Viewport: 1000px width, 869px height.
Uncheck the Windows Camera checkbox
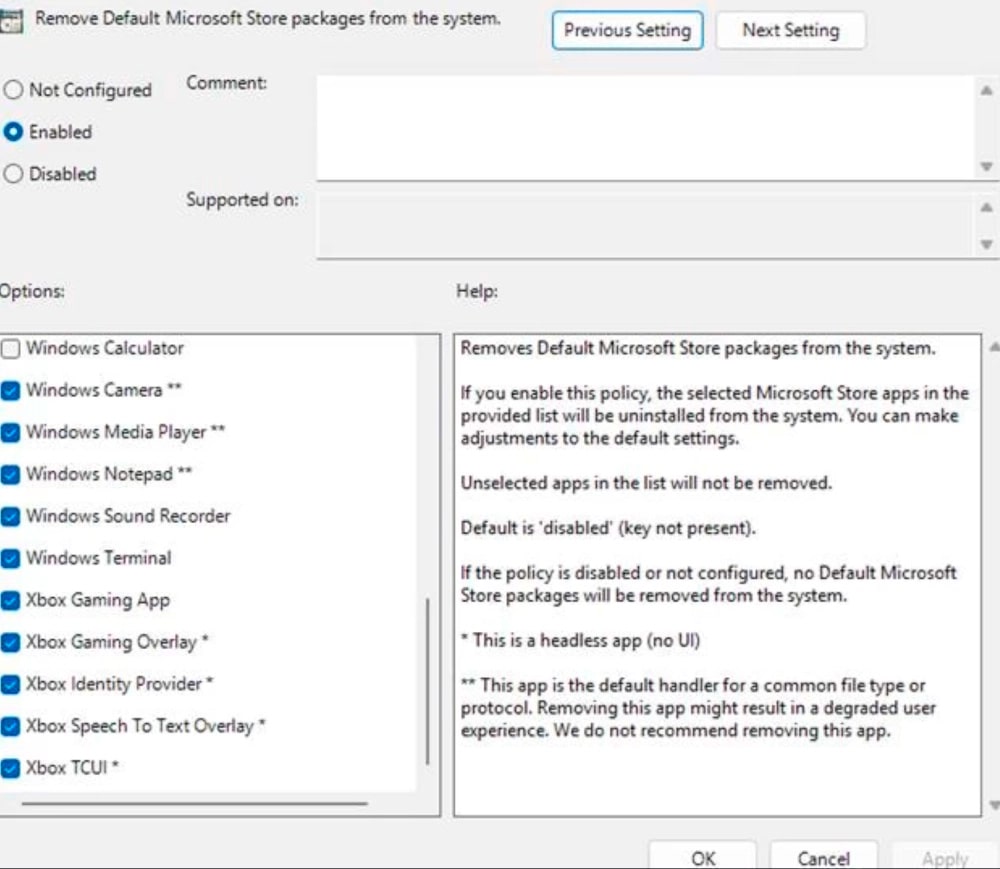(11, 391)
